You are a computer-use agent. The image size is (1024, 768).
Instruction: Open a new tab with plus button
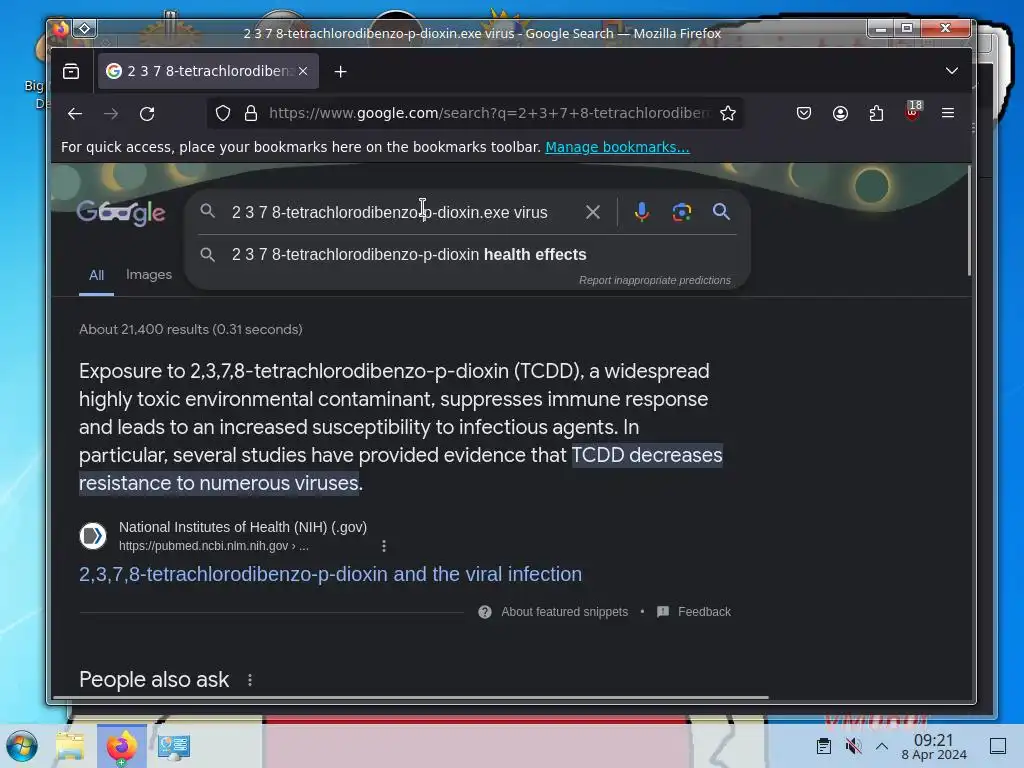340,71
